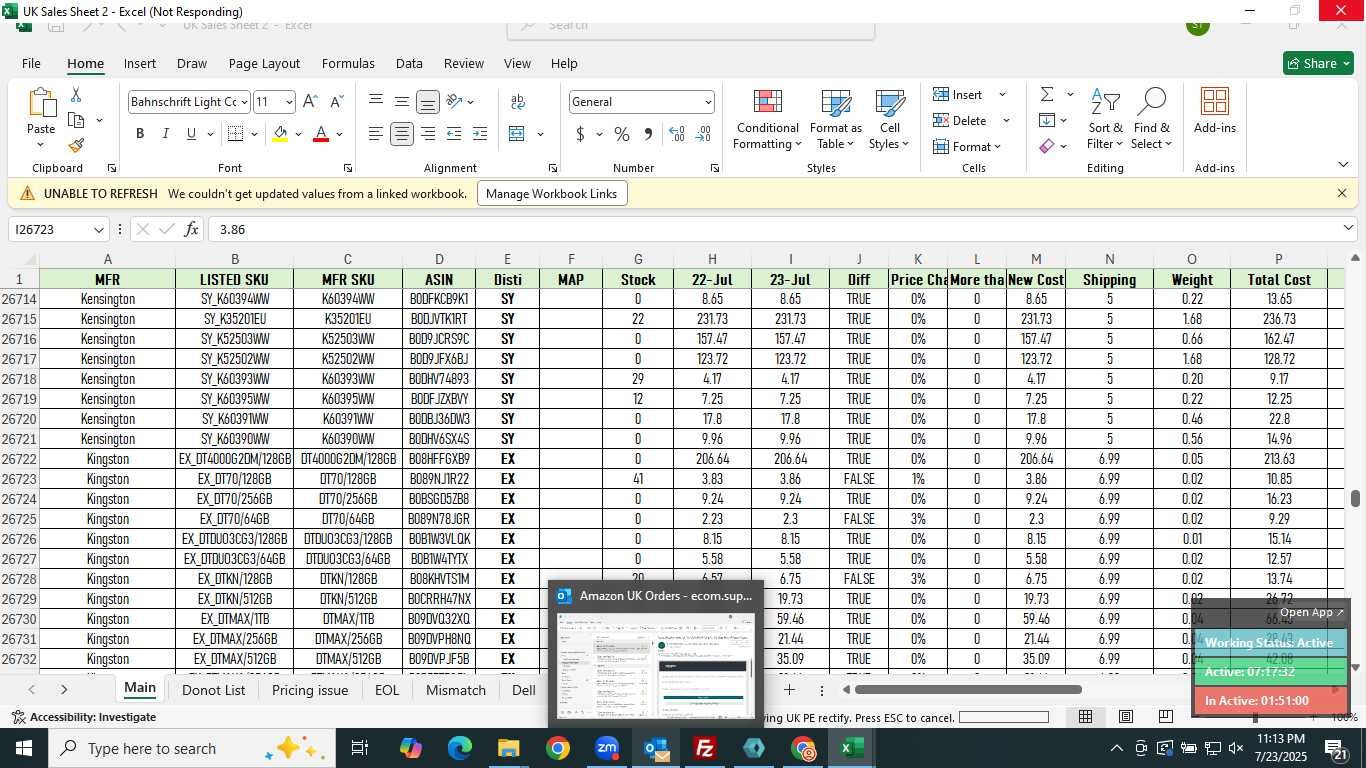Open the Add-ins button
The height and width of the screenshot is (768, 1366).
pyautogui.click(x=1215, y=112)
